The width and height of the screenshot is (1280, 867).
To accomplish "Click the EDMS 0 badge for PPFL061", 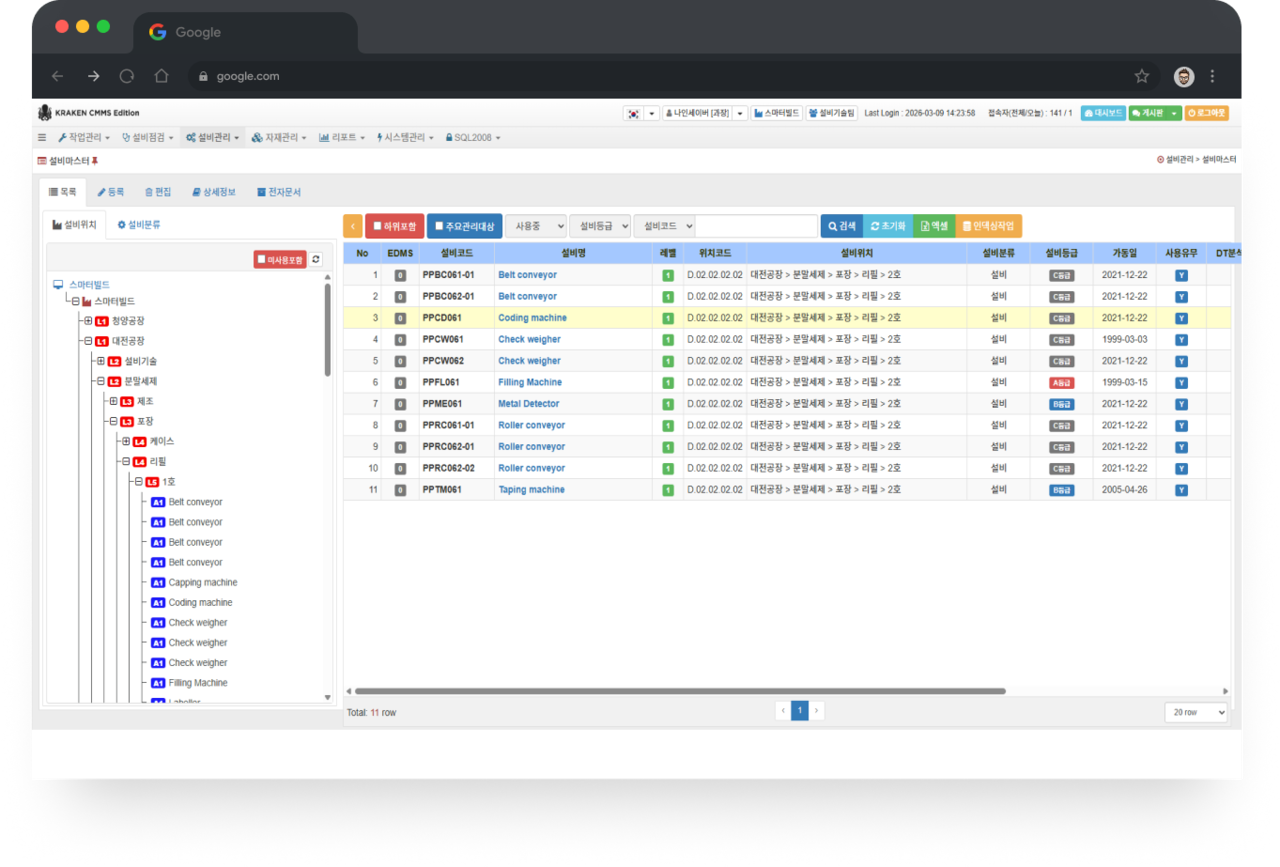I will (x=400, y=383).
